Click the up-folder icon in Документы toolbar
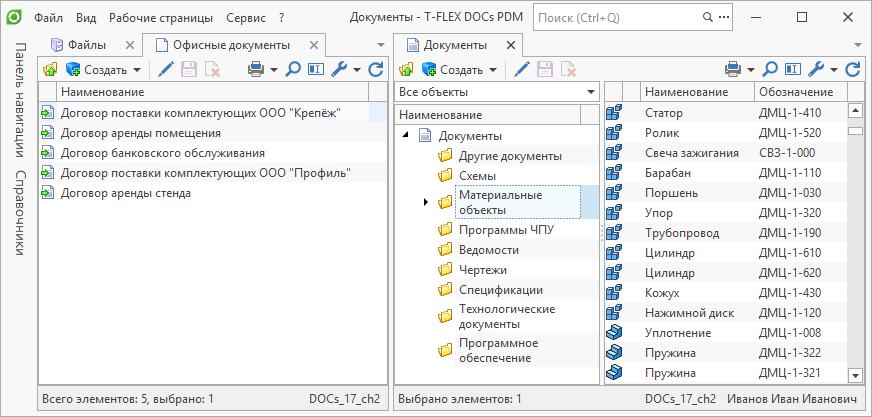The height and width of the screenshot is (417, 872). click(406, 70)
